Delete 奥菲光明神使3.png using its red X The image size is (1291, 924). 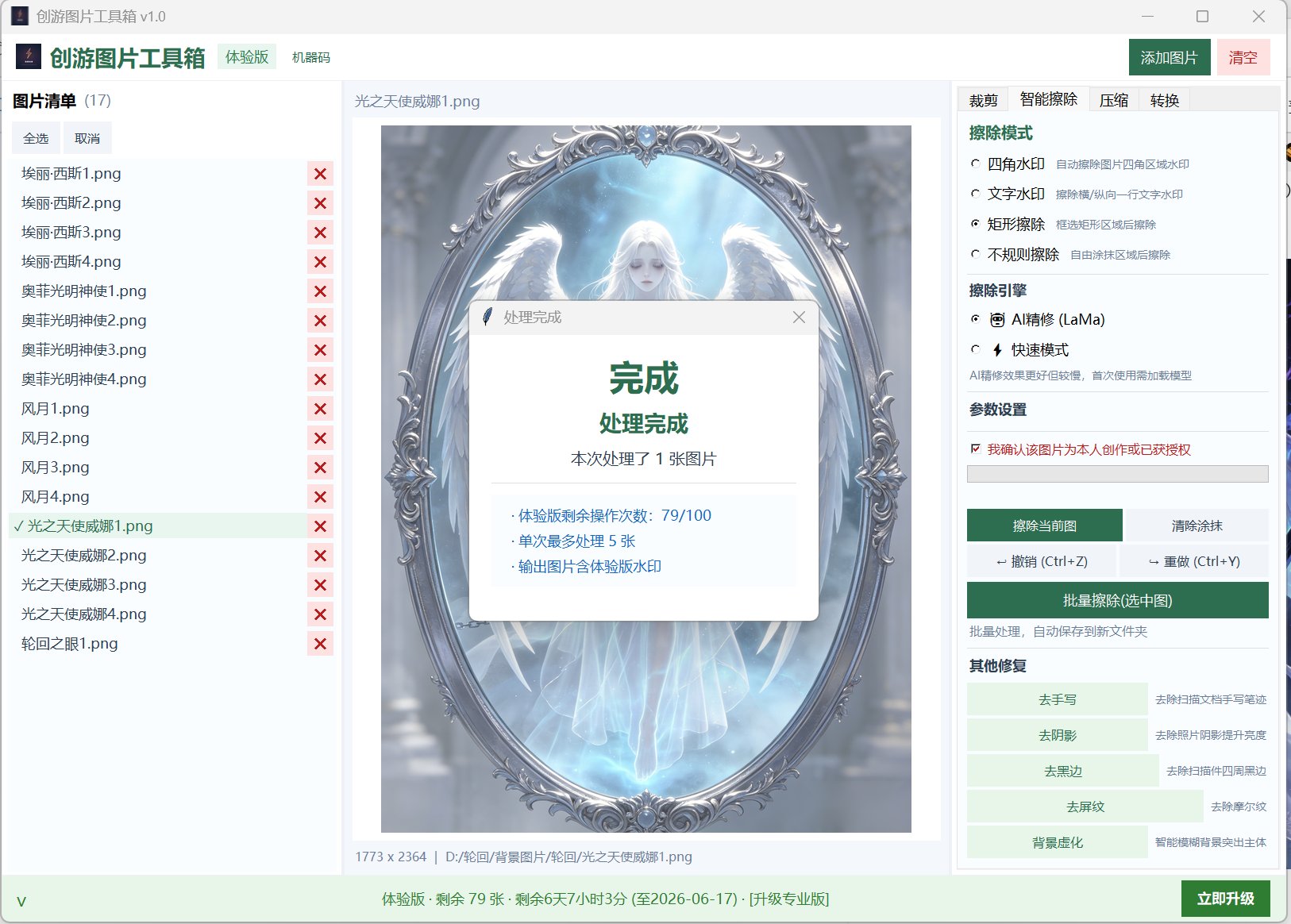click(320, 350)
